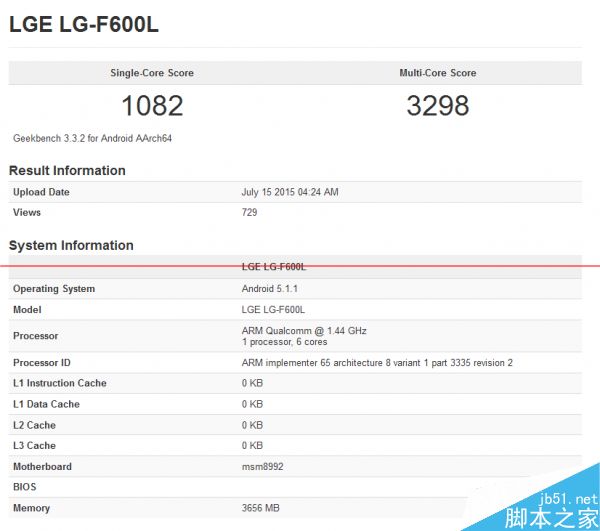Select the System Information heading
The image size is (600, 531).
71,245
